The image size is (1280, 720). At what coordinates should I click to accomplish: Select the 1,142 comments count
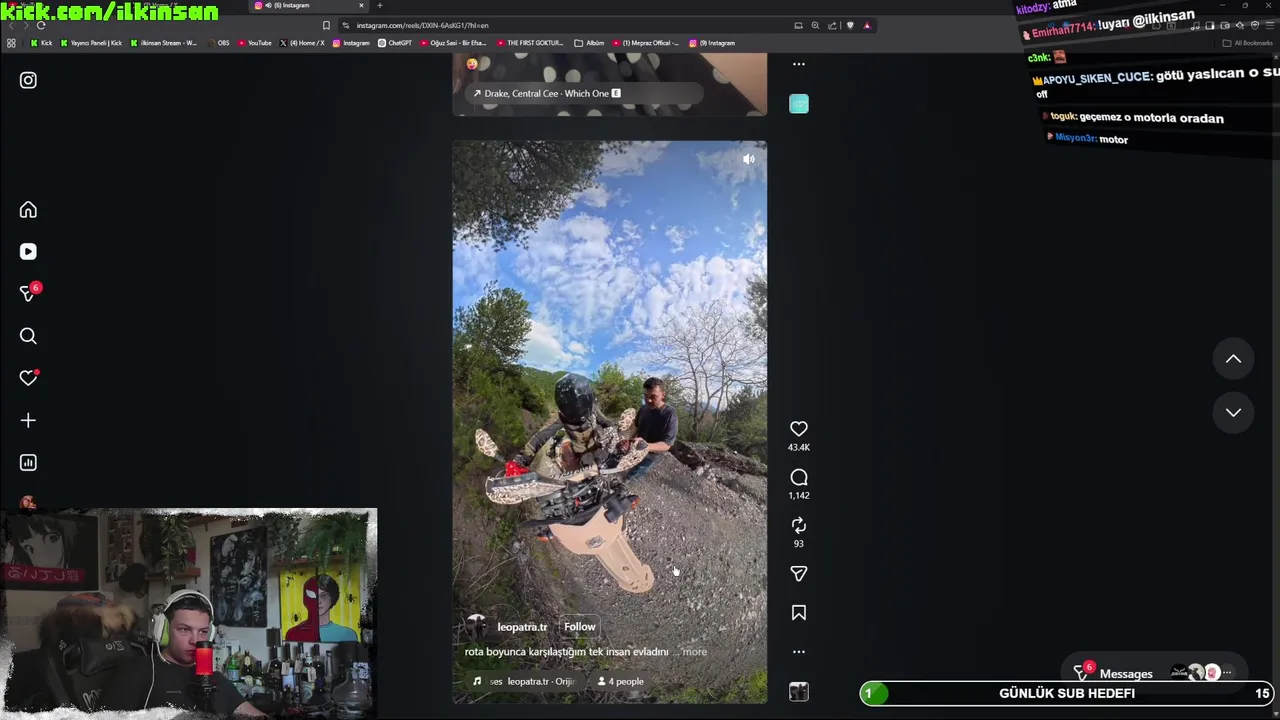(798, 495)
